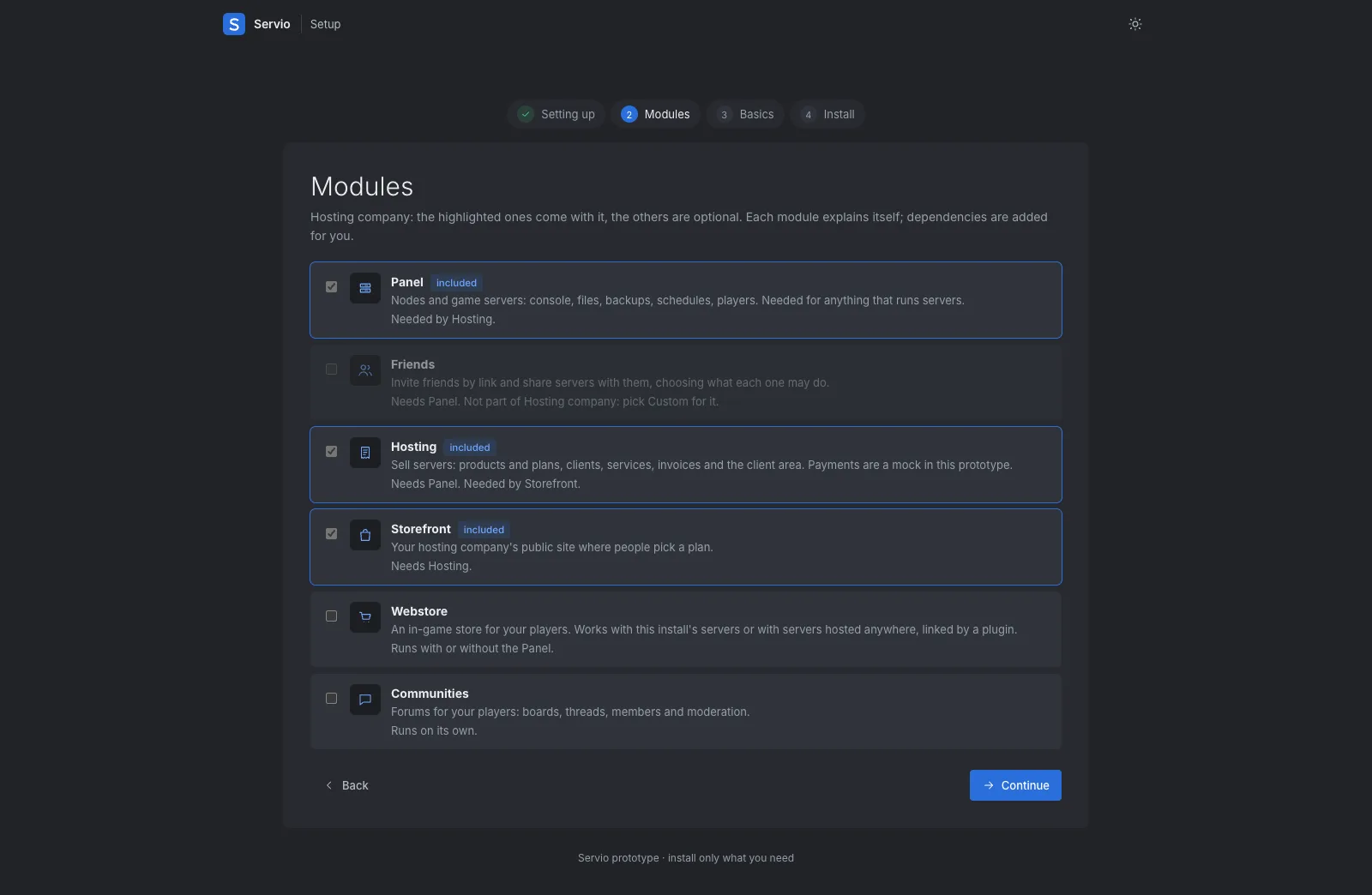Toggle the Friends module checkbox
The width and height of the screenshot is (1372, 895).
pos(332,369)
